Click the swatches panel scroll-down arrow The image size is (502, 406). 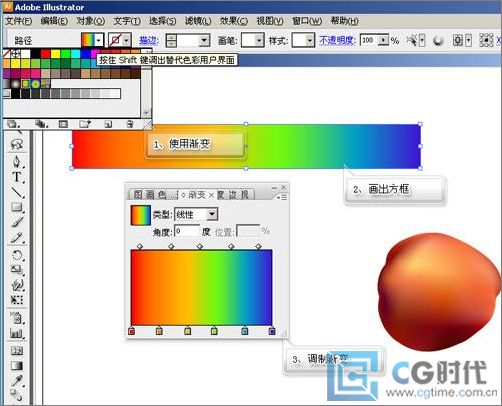[146, 113]
